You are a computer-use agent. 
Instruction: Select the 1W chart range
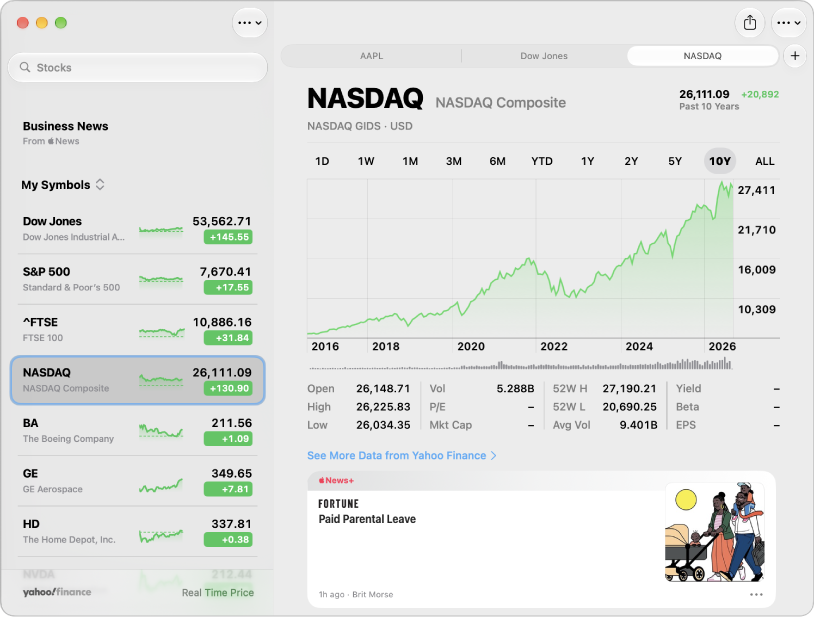click(x=366, y=161)
